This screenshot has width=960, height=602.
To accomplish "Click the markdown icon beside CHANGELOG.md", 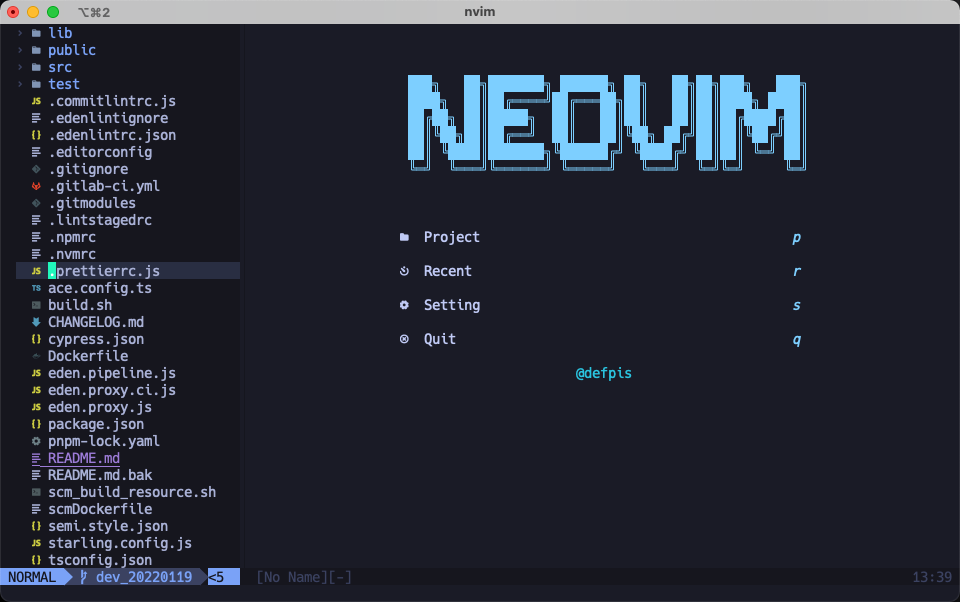I will pos(36,322).
